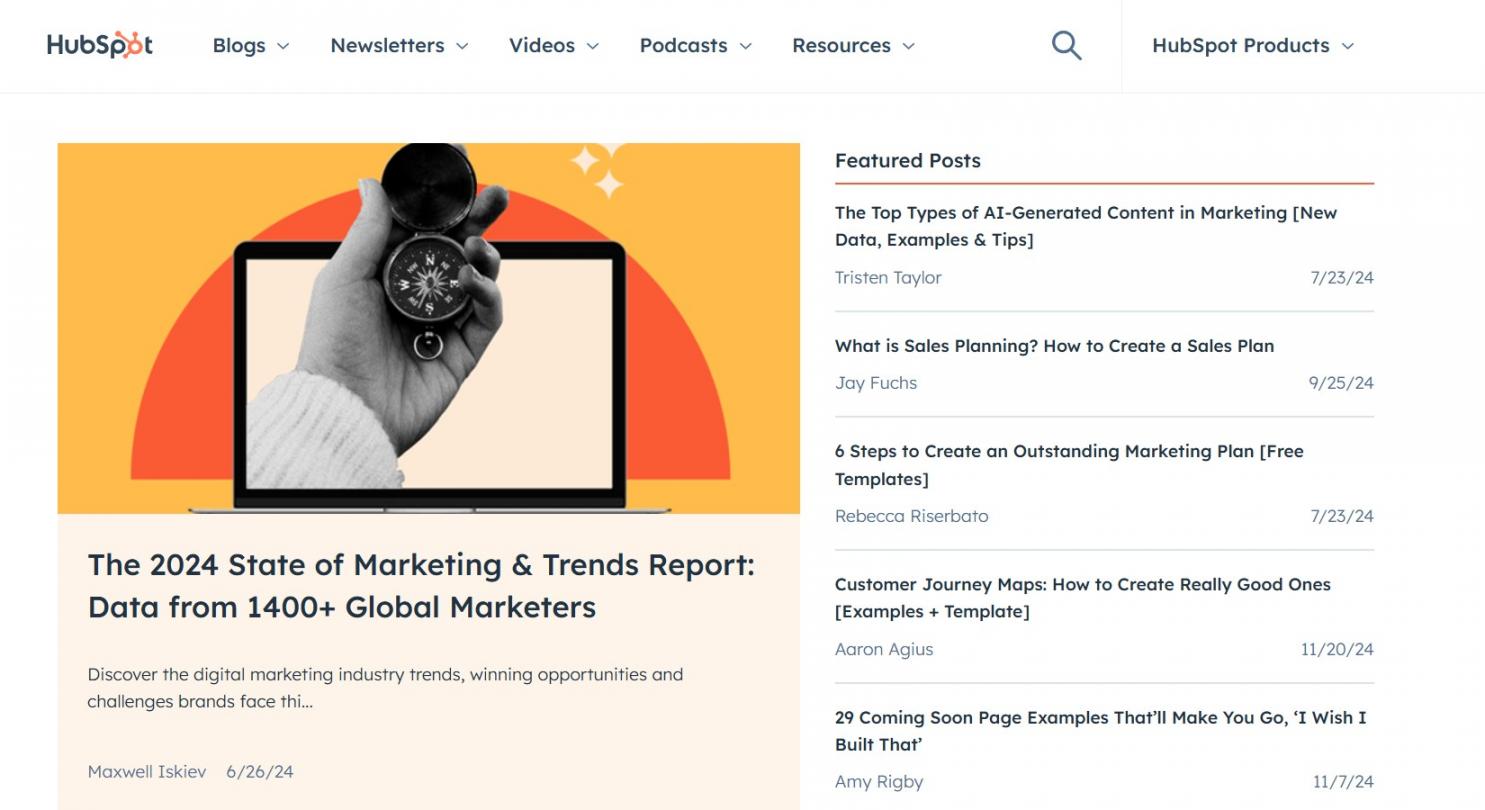Open the search magnifier icon
Screen dimensions: 1485x810
click(x=1067, y=45)
